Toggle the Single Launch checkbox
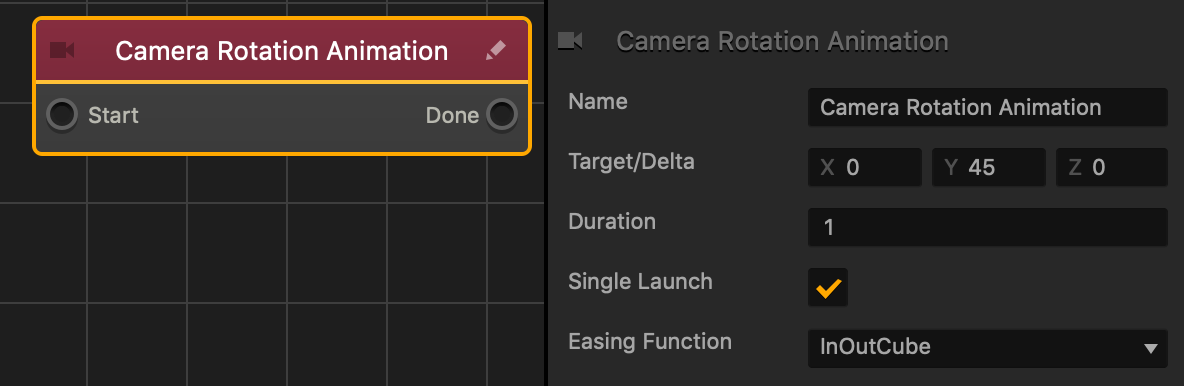 828,288
